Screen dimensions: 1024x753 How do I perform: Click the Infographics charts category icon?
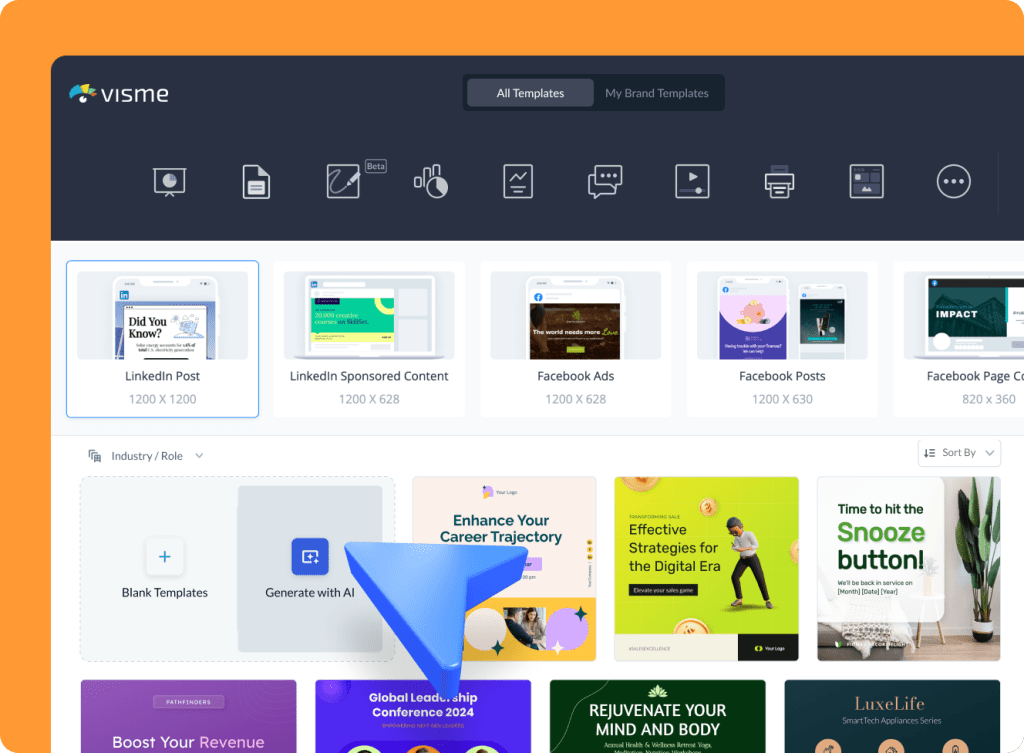coord(430,181)
